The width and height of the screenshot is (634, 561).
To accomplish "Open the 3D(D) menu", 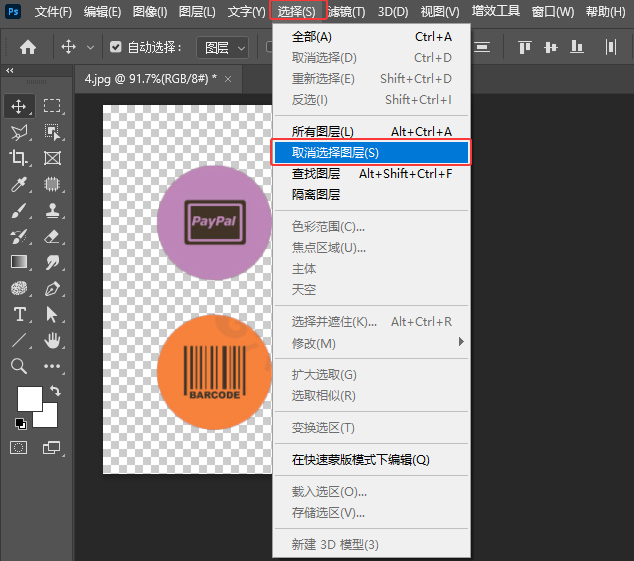I will tap(393, 12).
